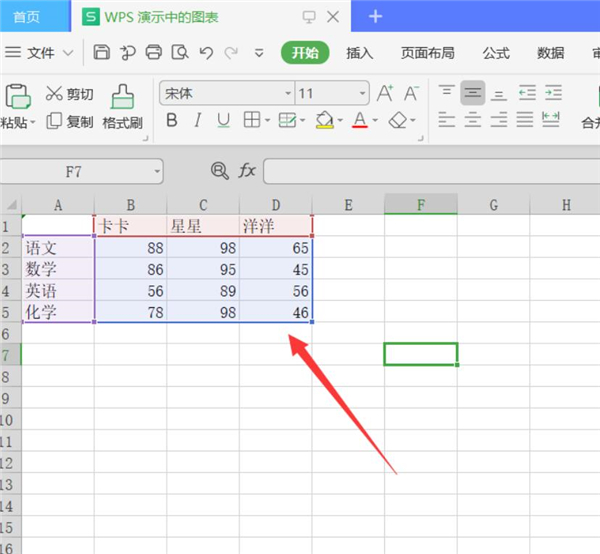Toggle Bold formatting
This screenshot has width=600, height=554.
point(172,121)
